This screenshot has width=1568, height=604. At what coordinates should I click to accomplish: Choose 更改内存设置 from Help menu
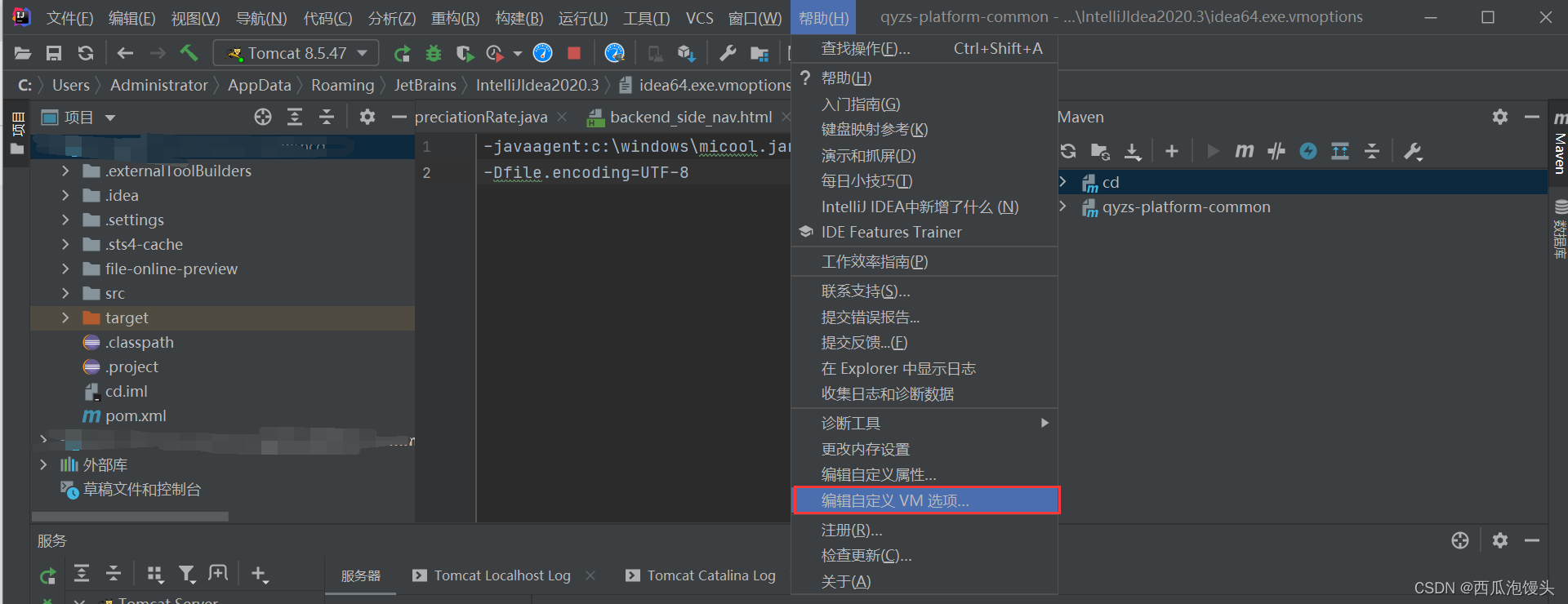coord(924,449)
